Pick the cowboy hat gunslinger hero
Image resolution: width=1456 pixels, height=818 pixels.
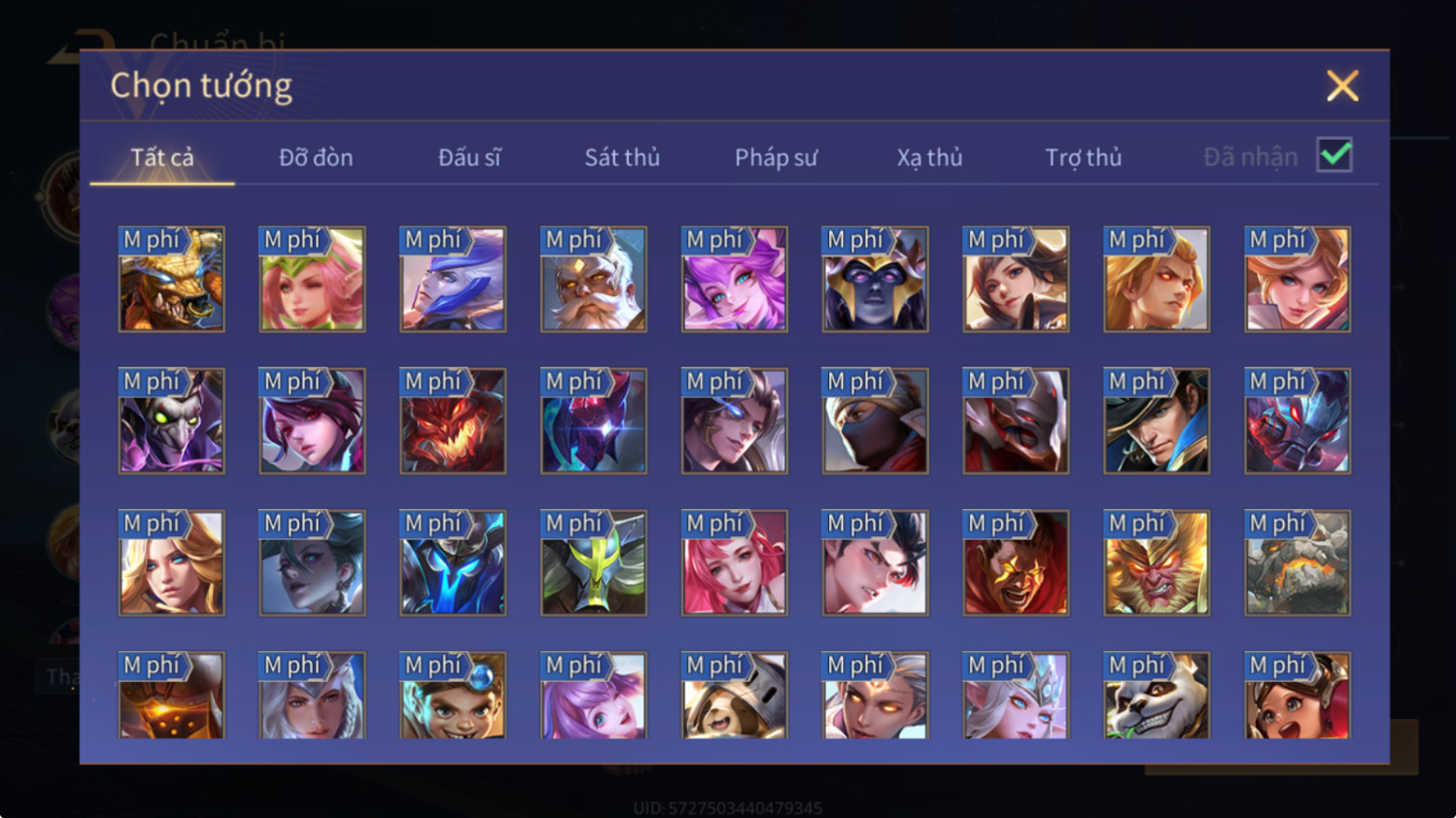1157,421
